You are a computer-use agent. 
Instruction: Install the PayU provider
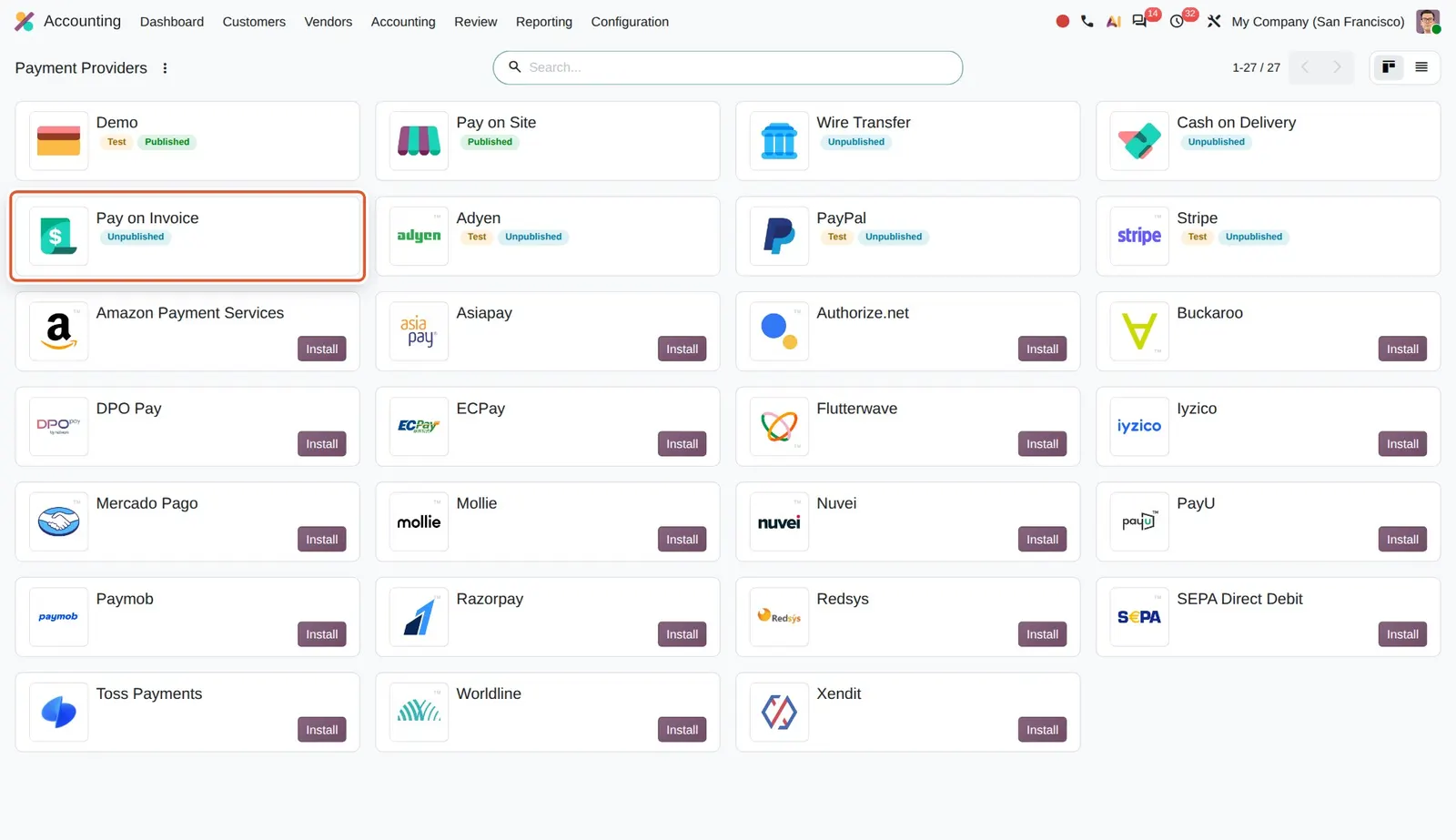click(1402, 540)
